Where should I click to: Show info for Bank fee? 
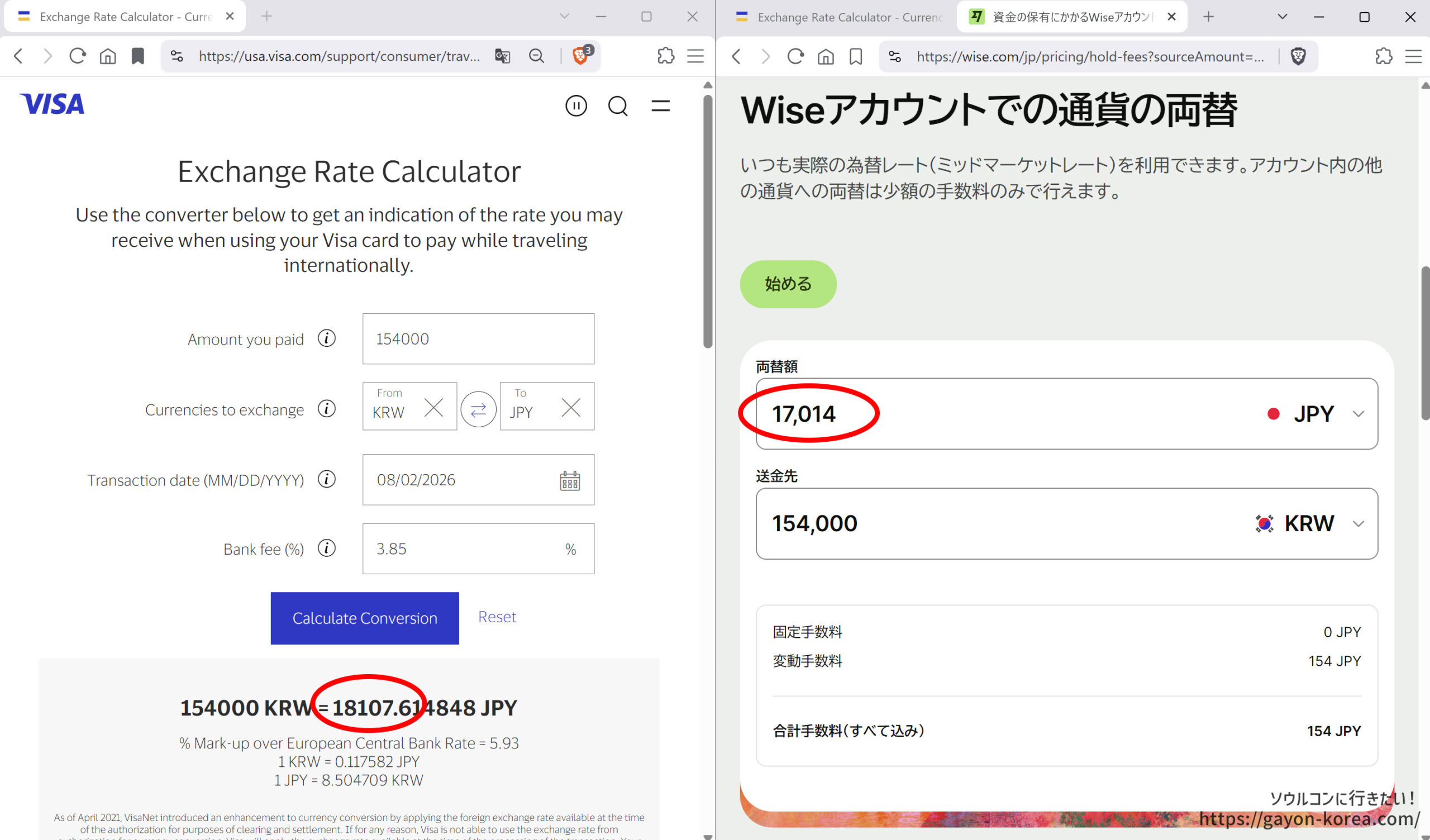tap(327, 548)
